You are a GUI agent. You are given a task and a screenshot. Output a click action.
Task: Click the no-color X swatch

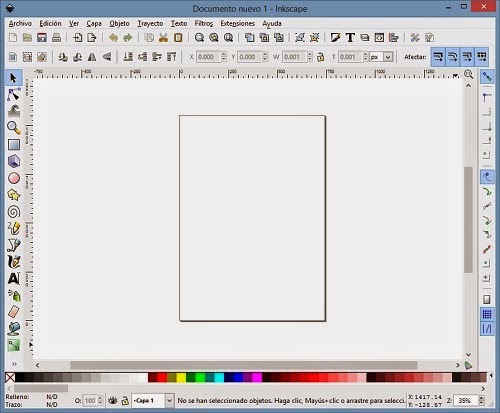pos(10,377)
